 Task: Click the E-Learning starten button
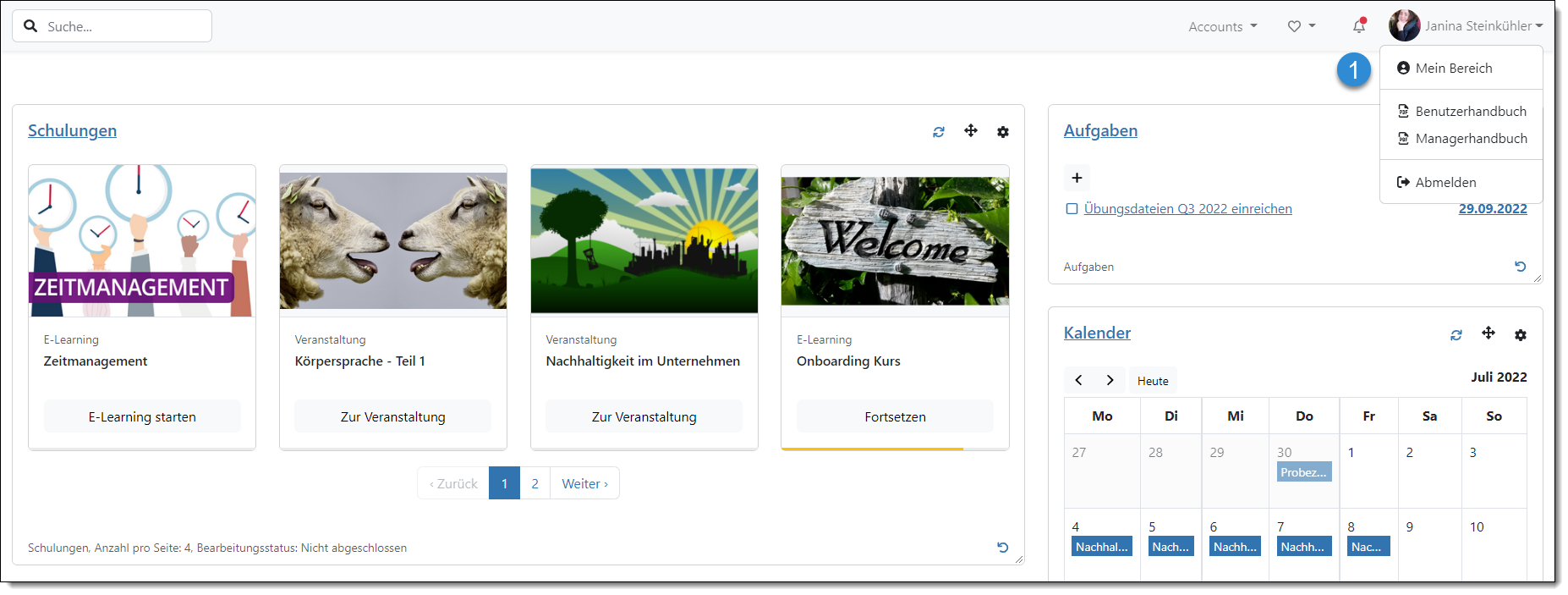[142, 416]
